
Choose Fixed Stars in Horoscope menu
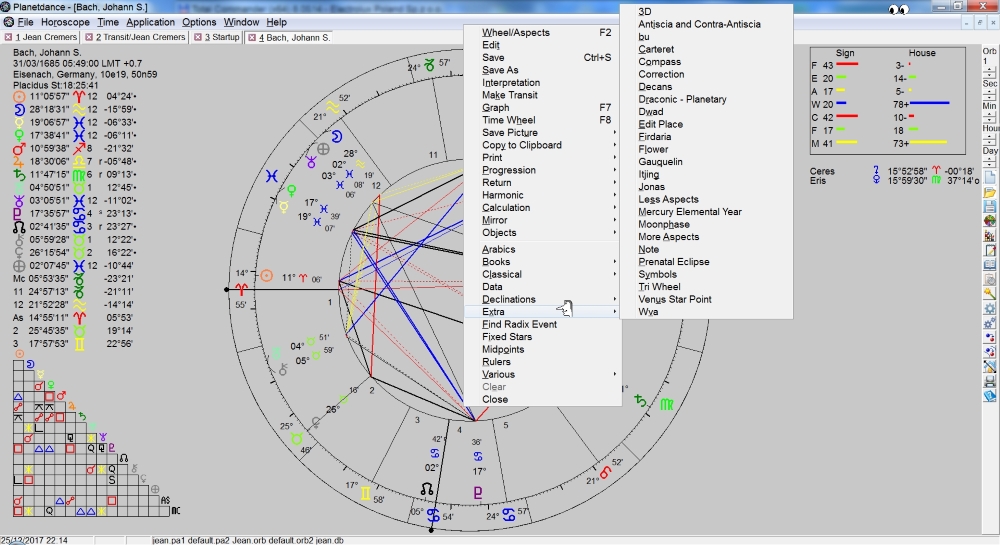(508, 337)
